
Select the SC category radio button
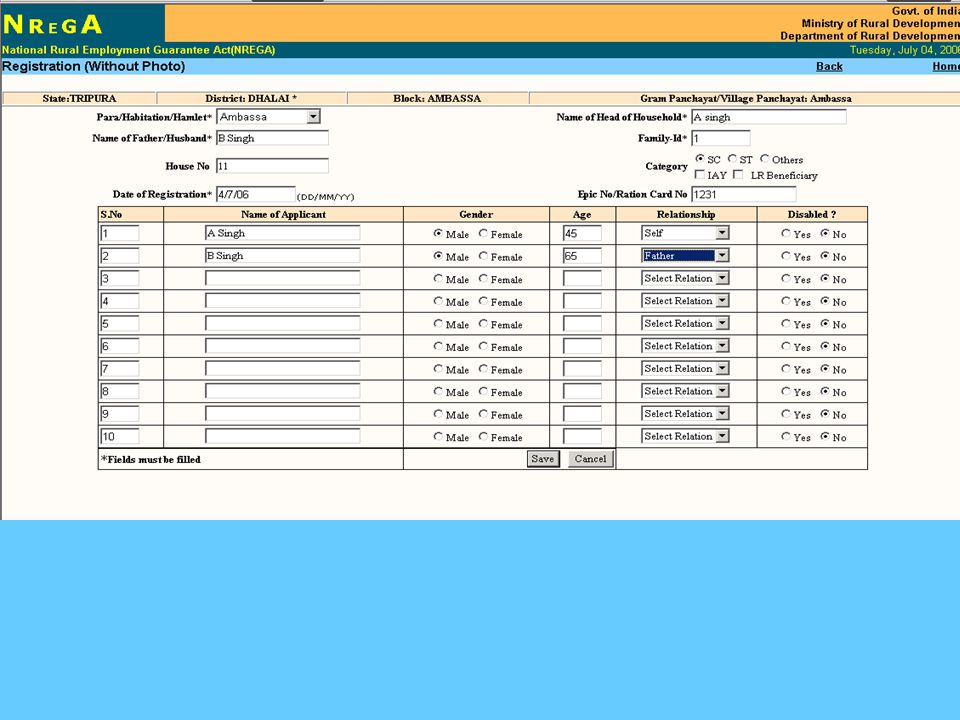point(700,159)
